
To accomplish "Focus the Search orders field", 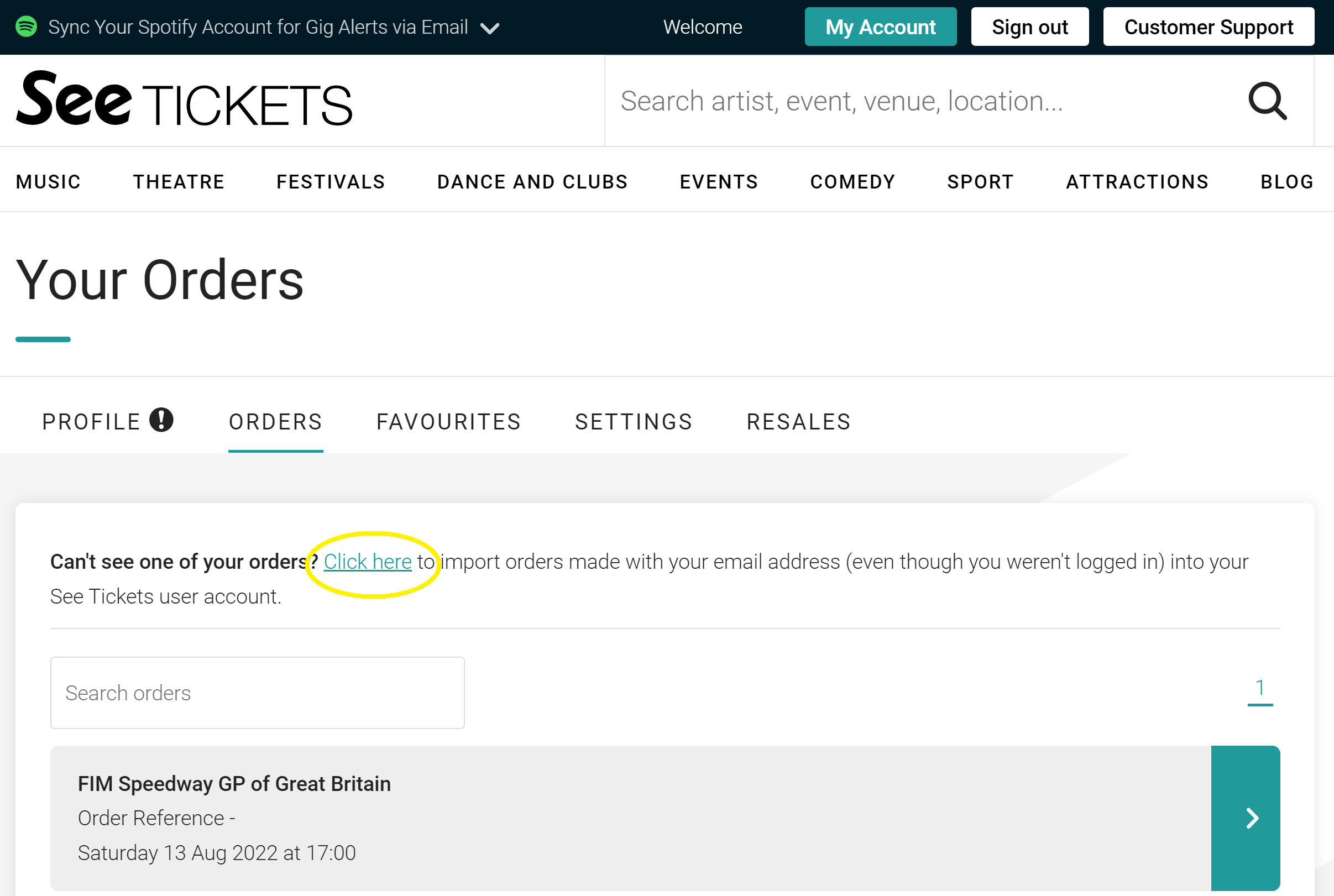I will point(257,693).
